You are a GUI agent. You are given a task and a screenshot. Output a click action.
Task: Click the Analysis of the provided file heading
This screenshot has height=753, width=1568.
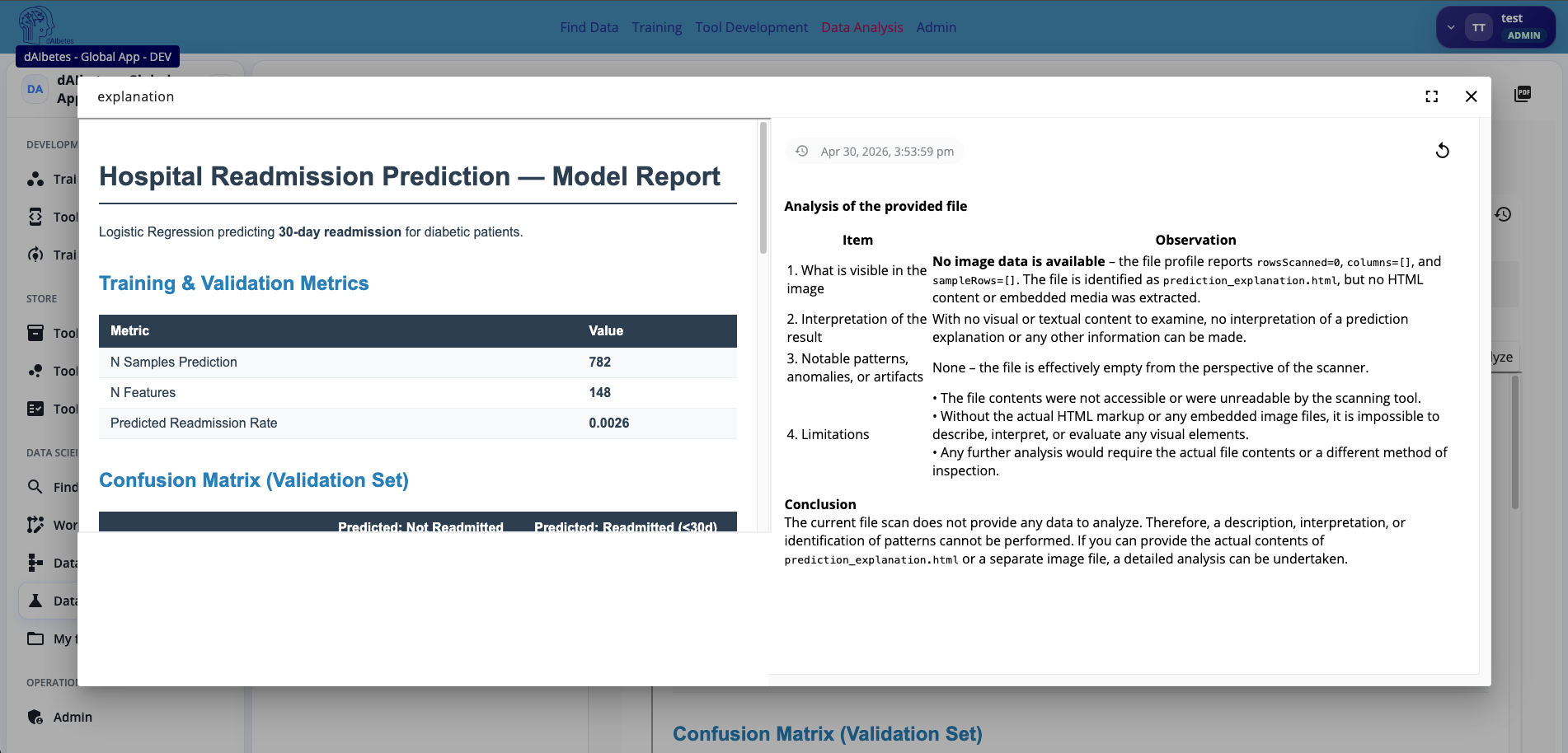click(876, 206)
